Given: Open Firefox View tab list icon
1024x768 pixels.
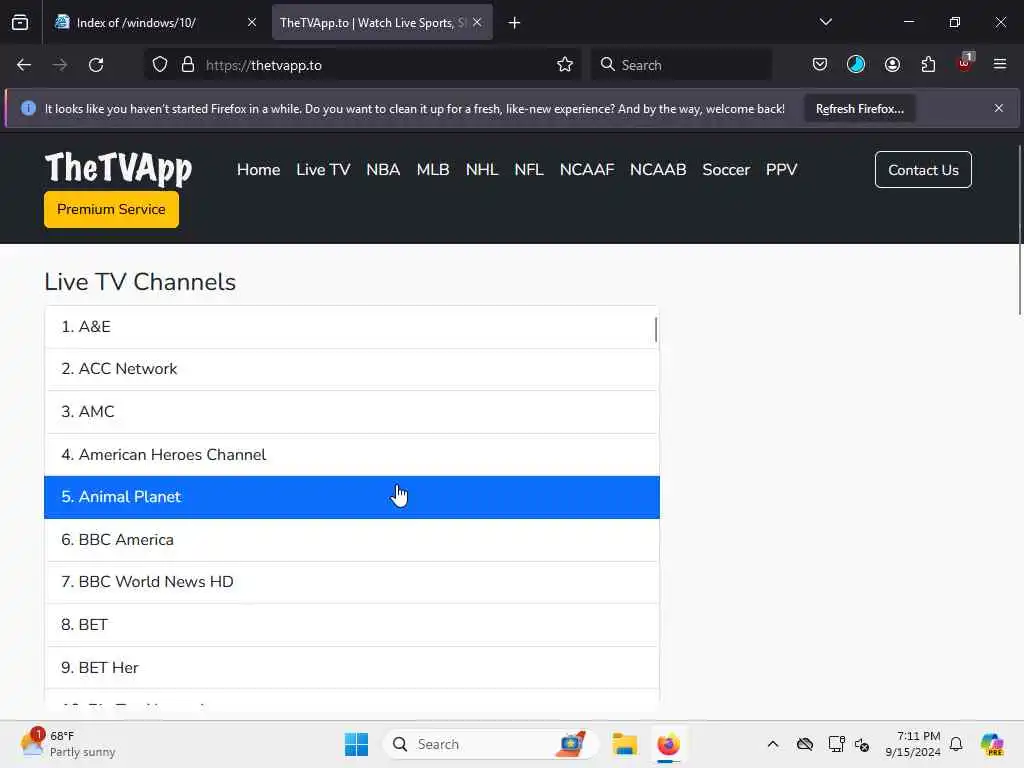Looking at the screenshot, I should [20, 23].
